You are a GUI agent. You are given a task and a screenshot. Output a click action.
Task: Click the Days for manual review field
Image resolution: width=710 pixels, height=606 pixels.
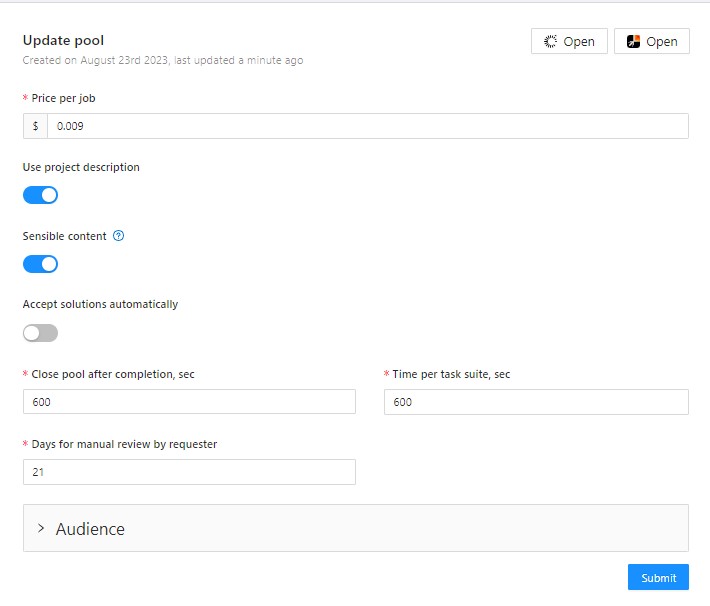(x=189, y=472)
